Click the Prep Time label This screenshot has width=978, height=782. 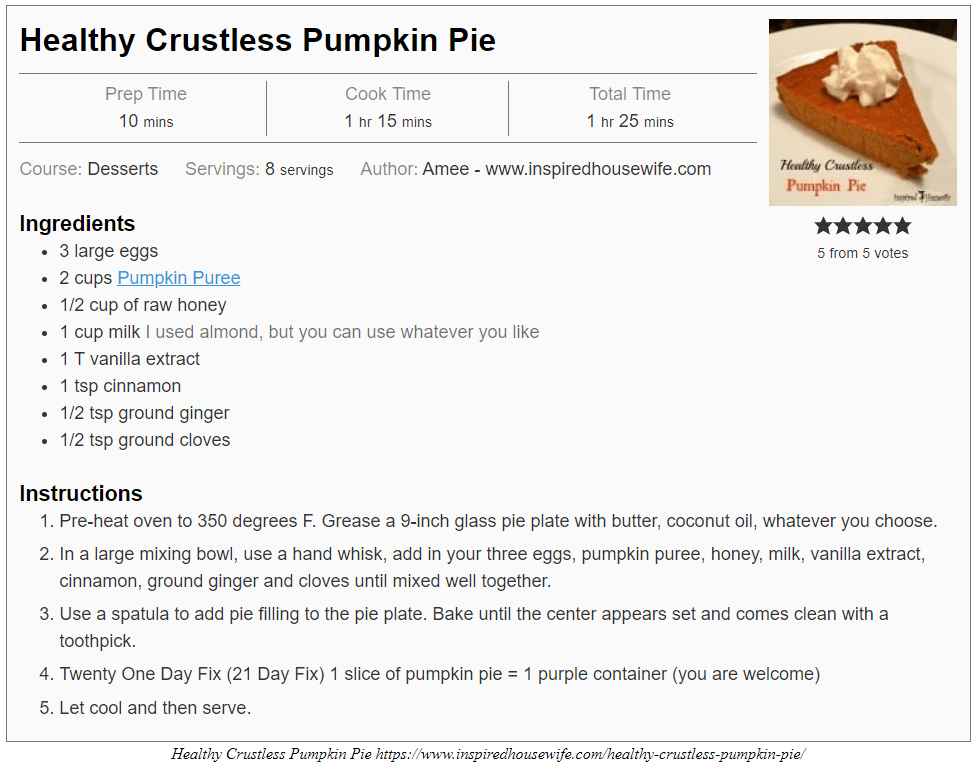click(x=146, y=94)
